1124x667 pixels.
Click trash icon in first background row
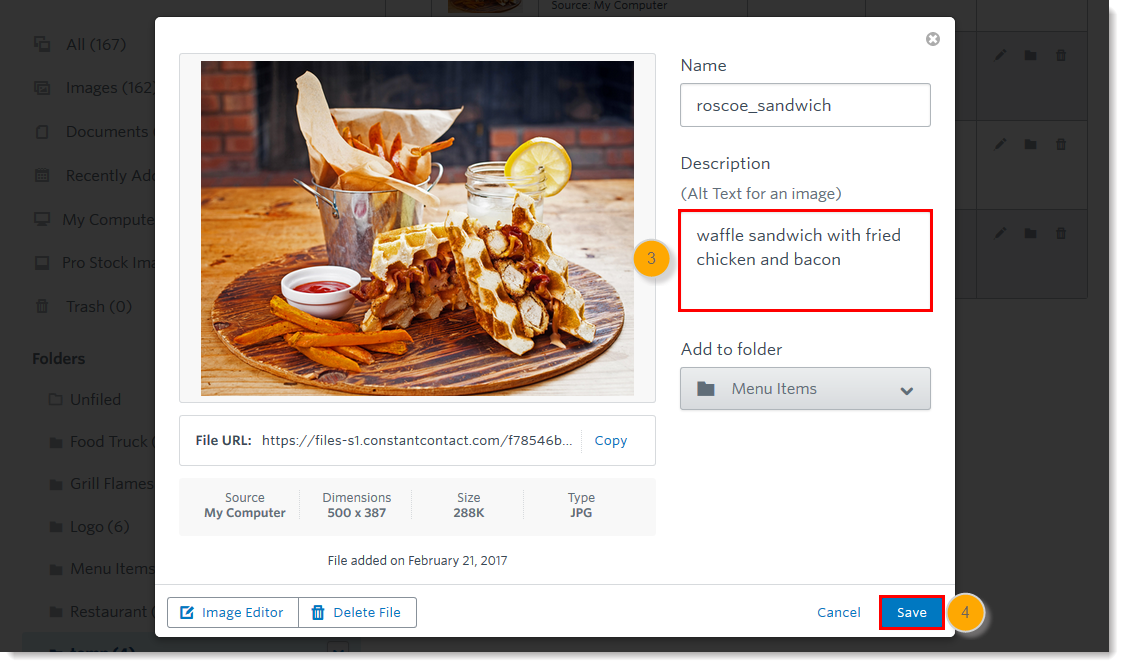point(1061,55)
